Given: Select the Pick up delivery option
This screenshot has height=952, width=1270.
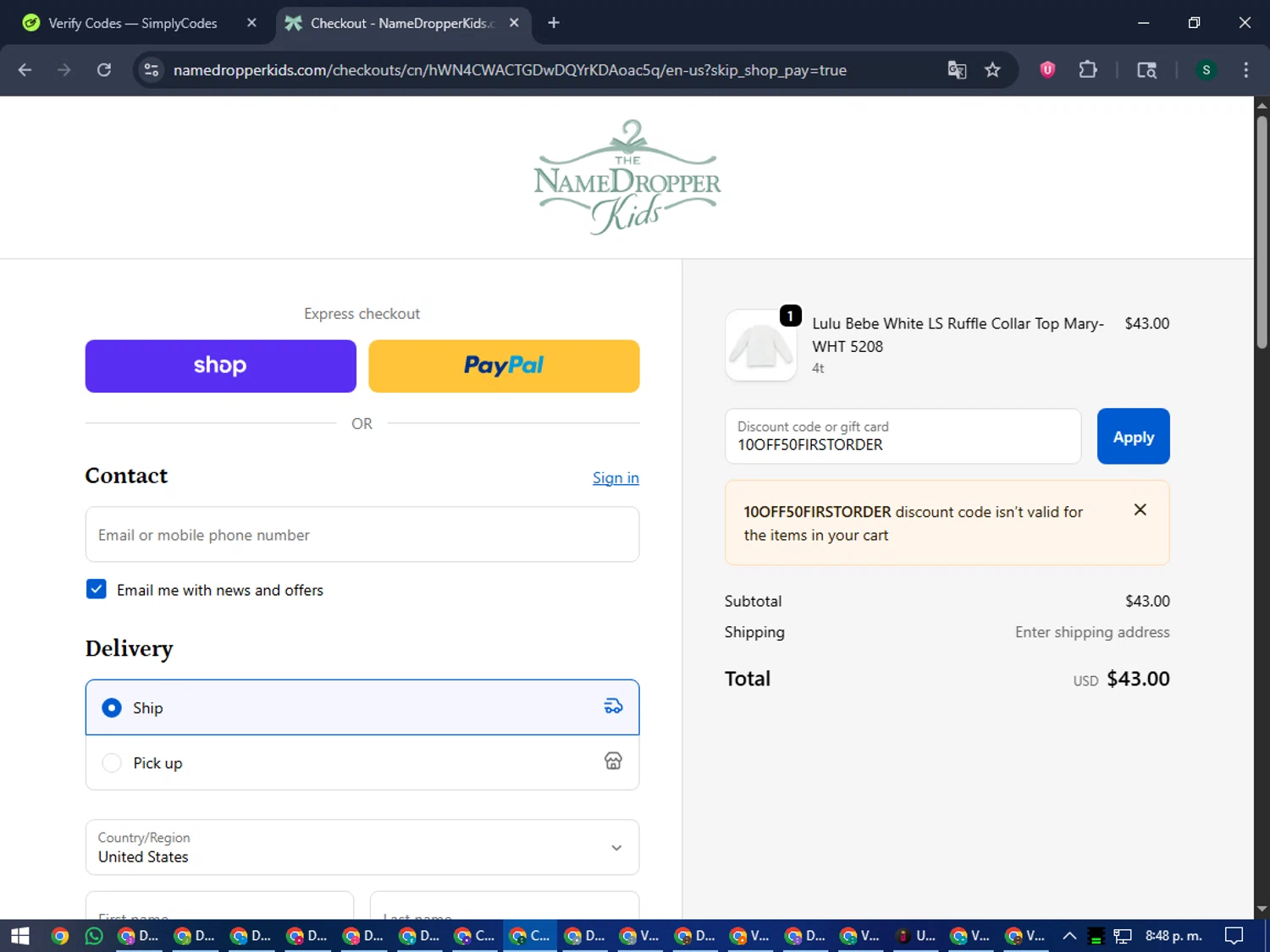Looking at the screenshot, I should coord(362,762).
